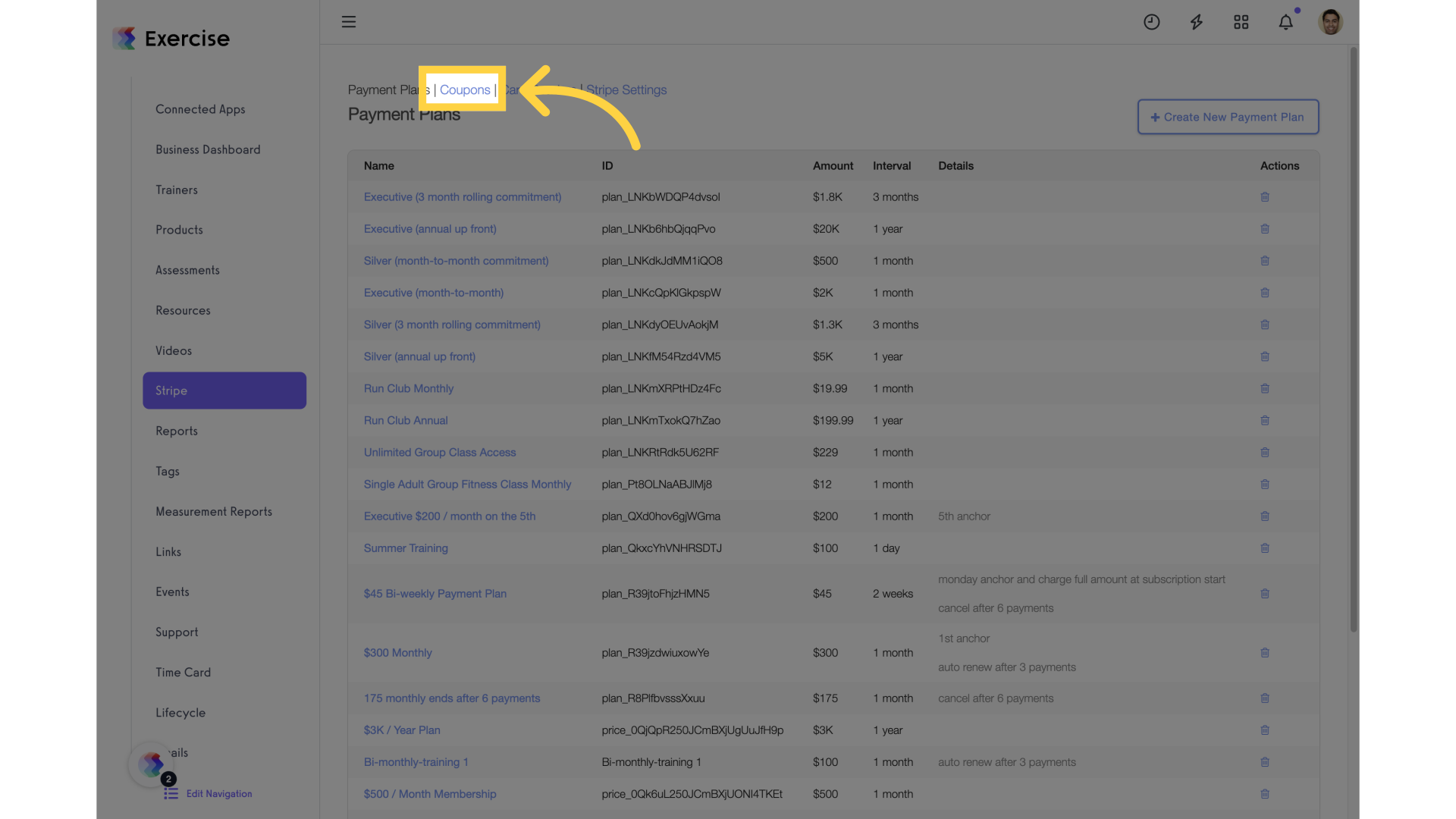
Task: Open the hamburger menu icon
Action: click(x=349, y=22)
